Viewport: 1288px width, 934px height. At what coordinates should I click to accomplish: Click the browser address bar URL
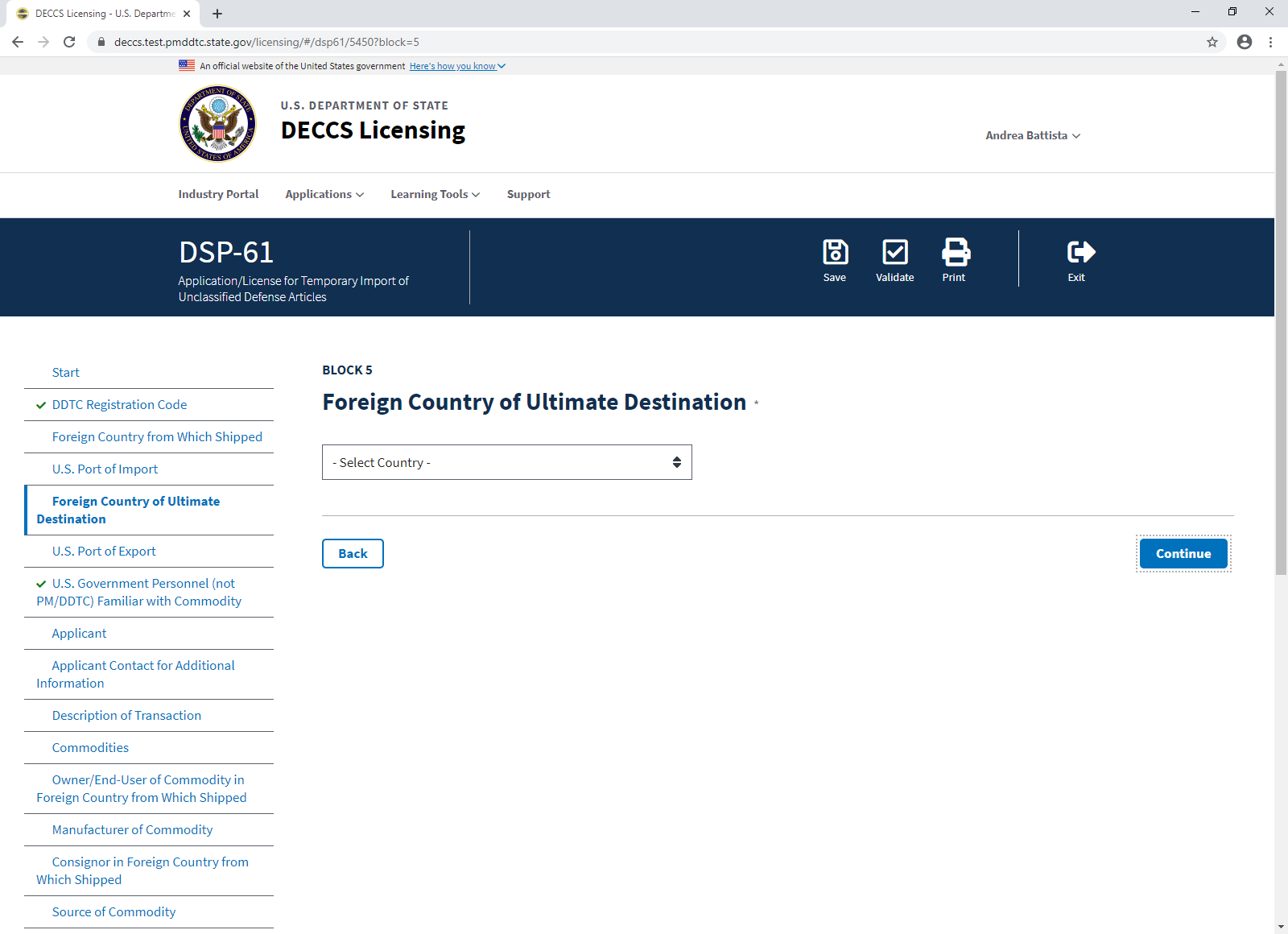pyautogui.click(x=266, y=42)
